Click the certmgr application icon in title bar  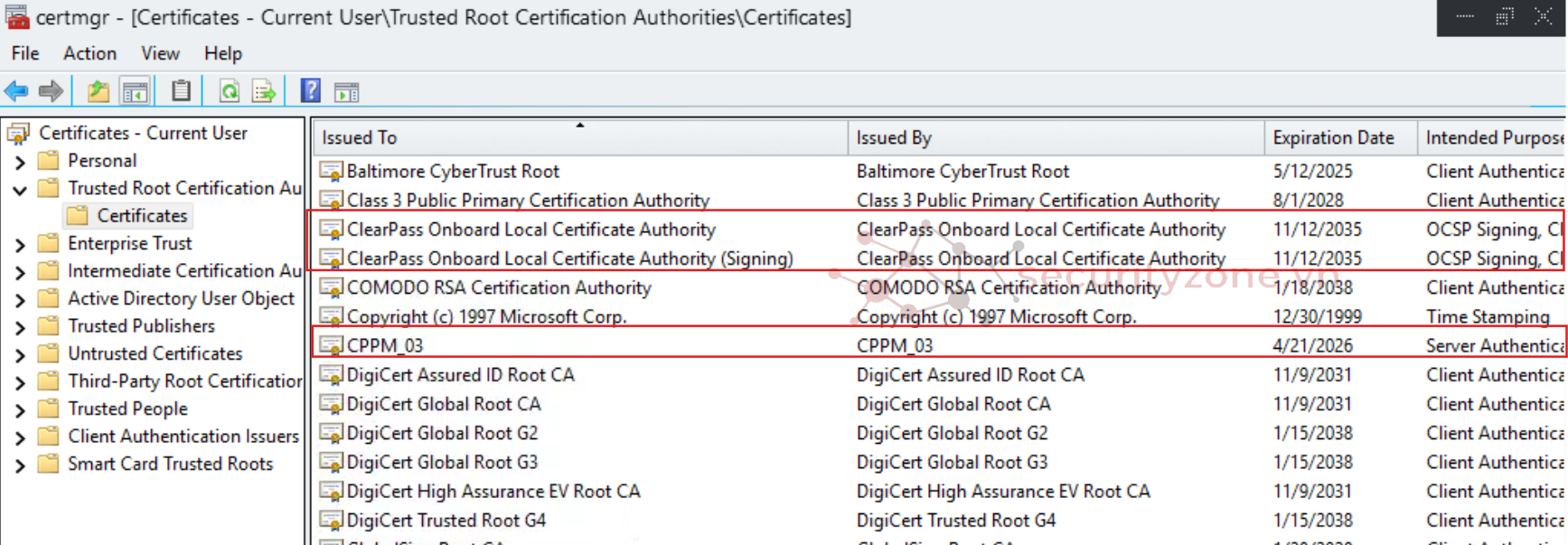(x=17, y=17)
